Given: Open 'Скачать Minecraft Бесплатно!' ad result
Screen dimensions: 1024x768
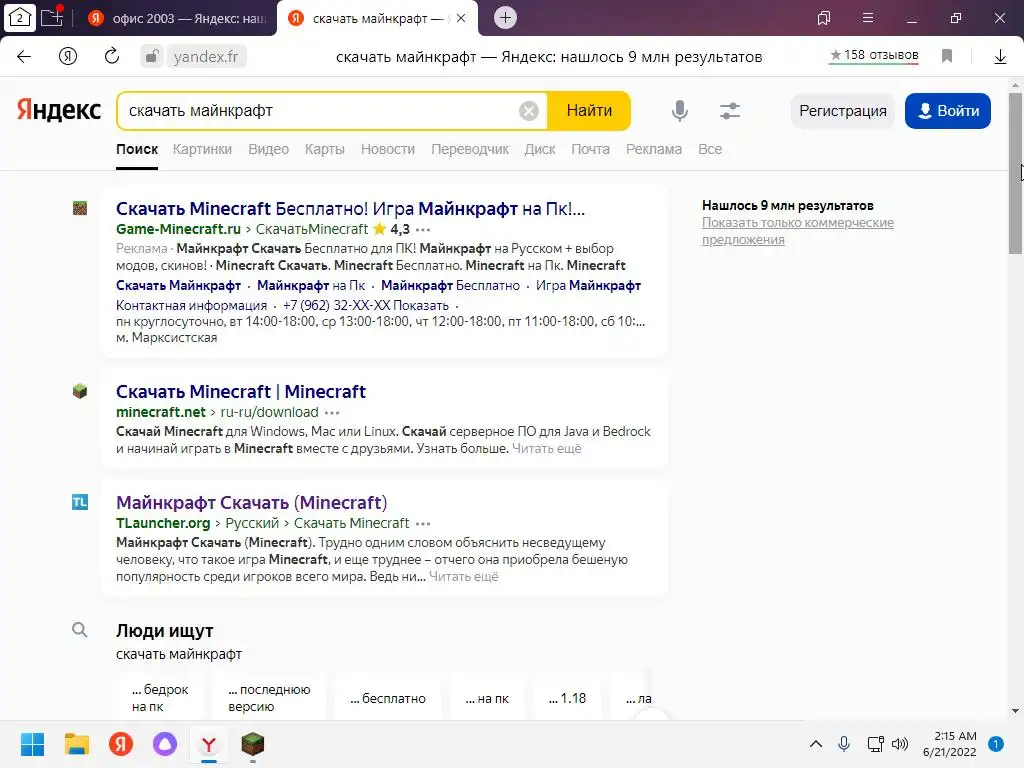Looking at the screenshot, I should click(350, 209).
